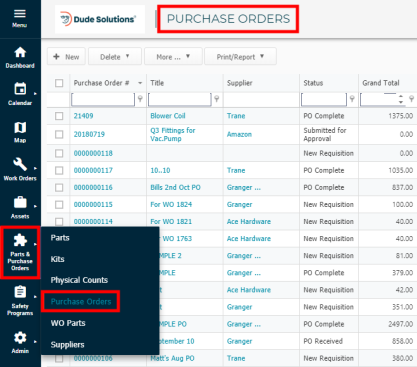
Task: Expand the Print/Report dropdown
Action: tap(240, 56)
